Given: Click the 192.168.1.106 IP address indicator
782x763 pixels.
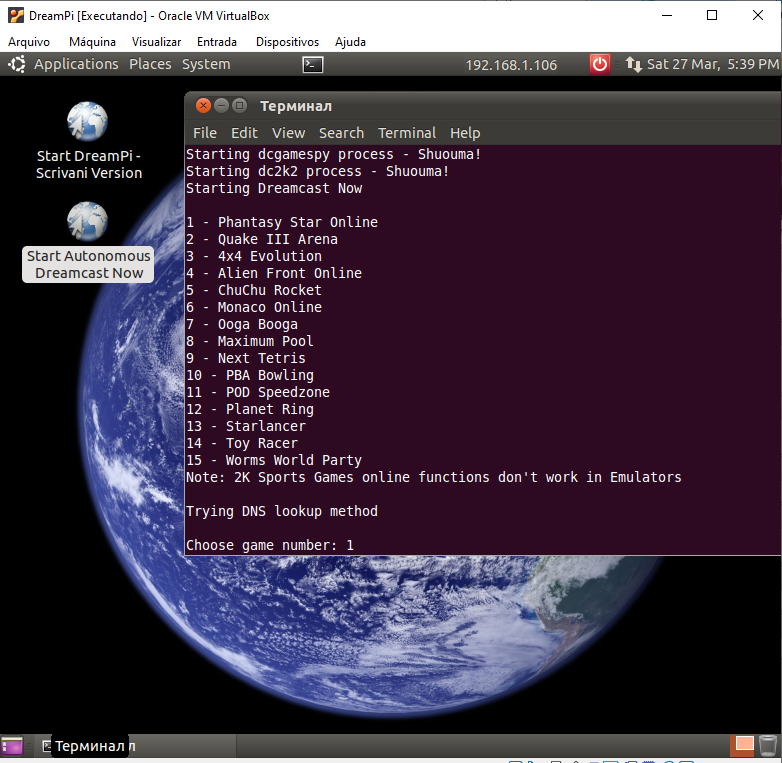Looking at the screenshot, I should tap(511, 65).
